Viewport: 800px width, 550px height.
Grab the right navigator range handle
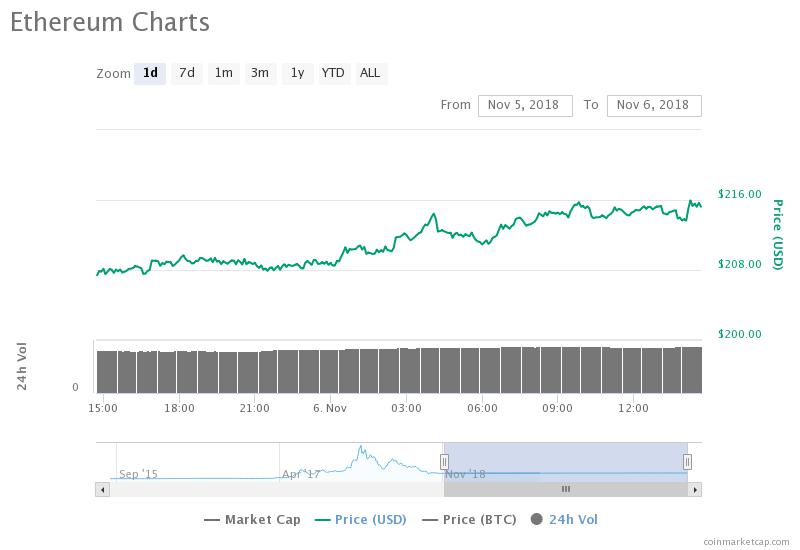tap(687, 461)
